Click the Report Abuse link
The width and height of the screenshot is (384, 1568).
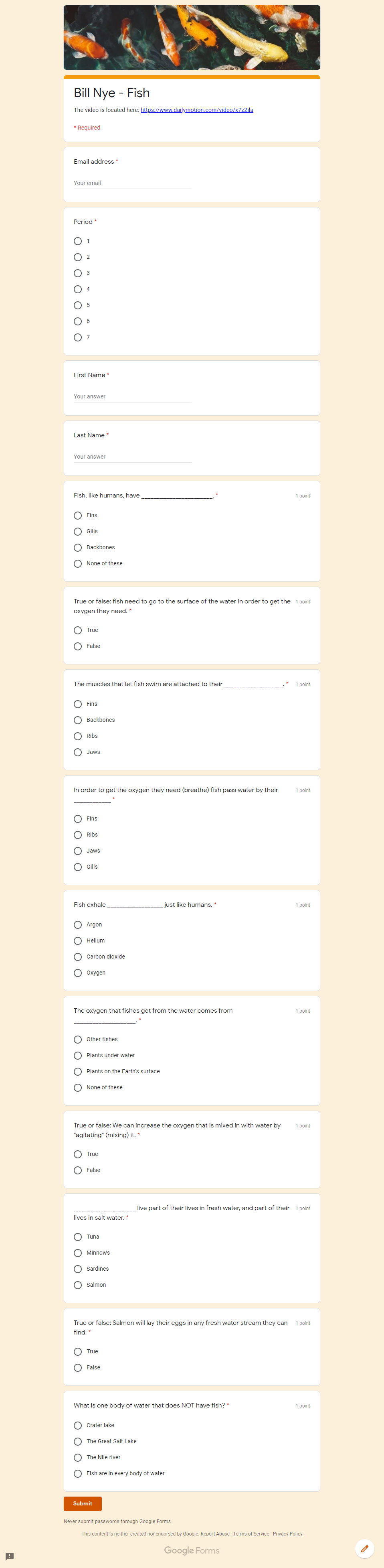[x=215, y=1533]
